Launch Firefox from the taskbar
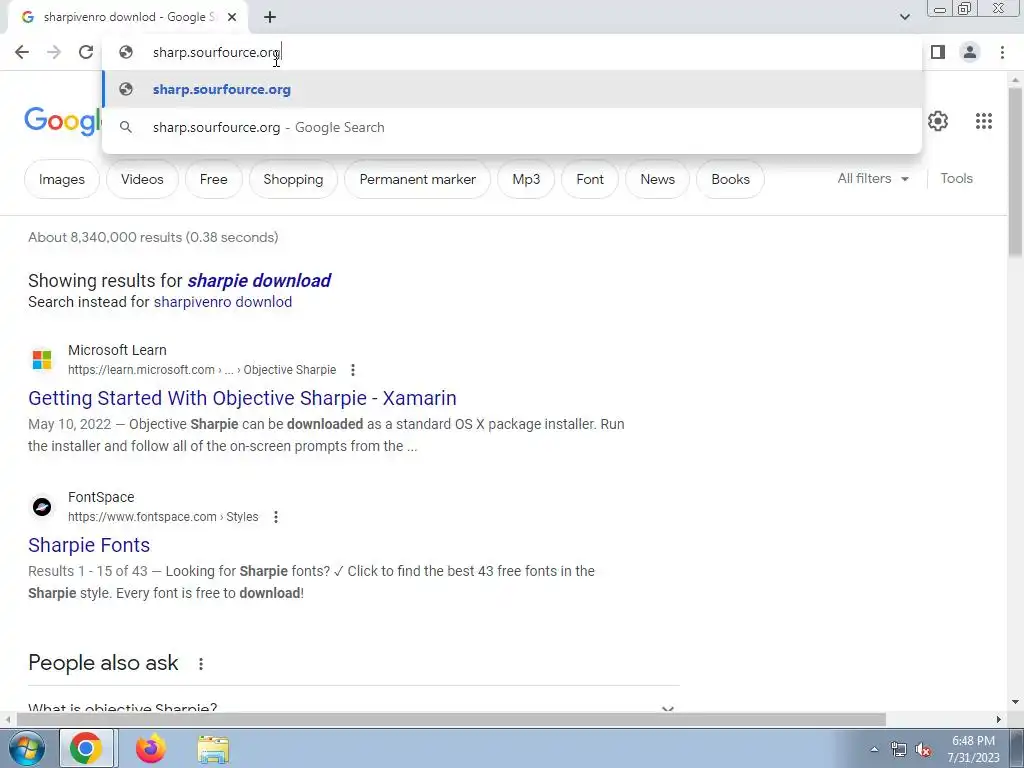The image size is (1024, 768). click(x=150, y=748)
